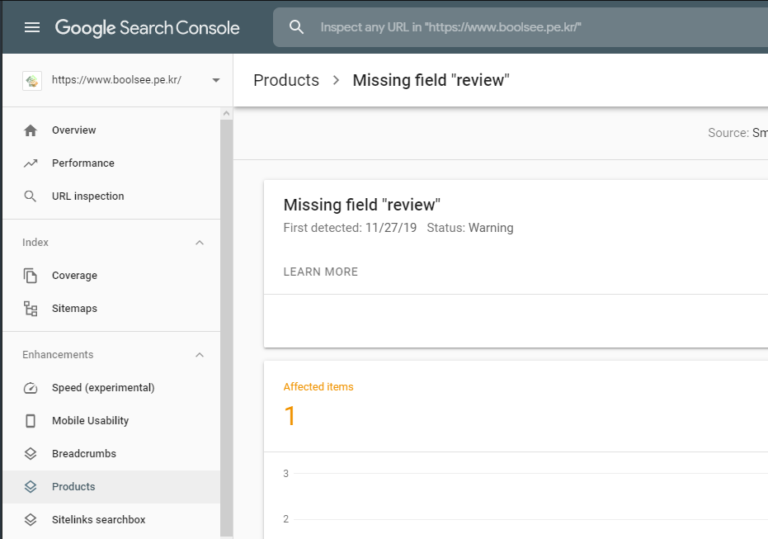The image size is (768, 539).
Task: Click the LEARN MORE button
Action: click(321, 272)
